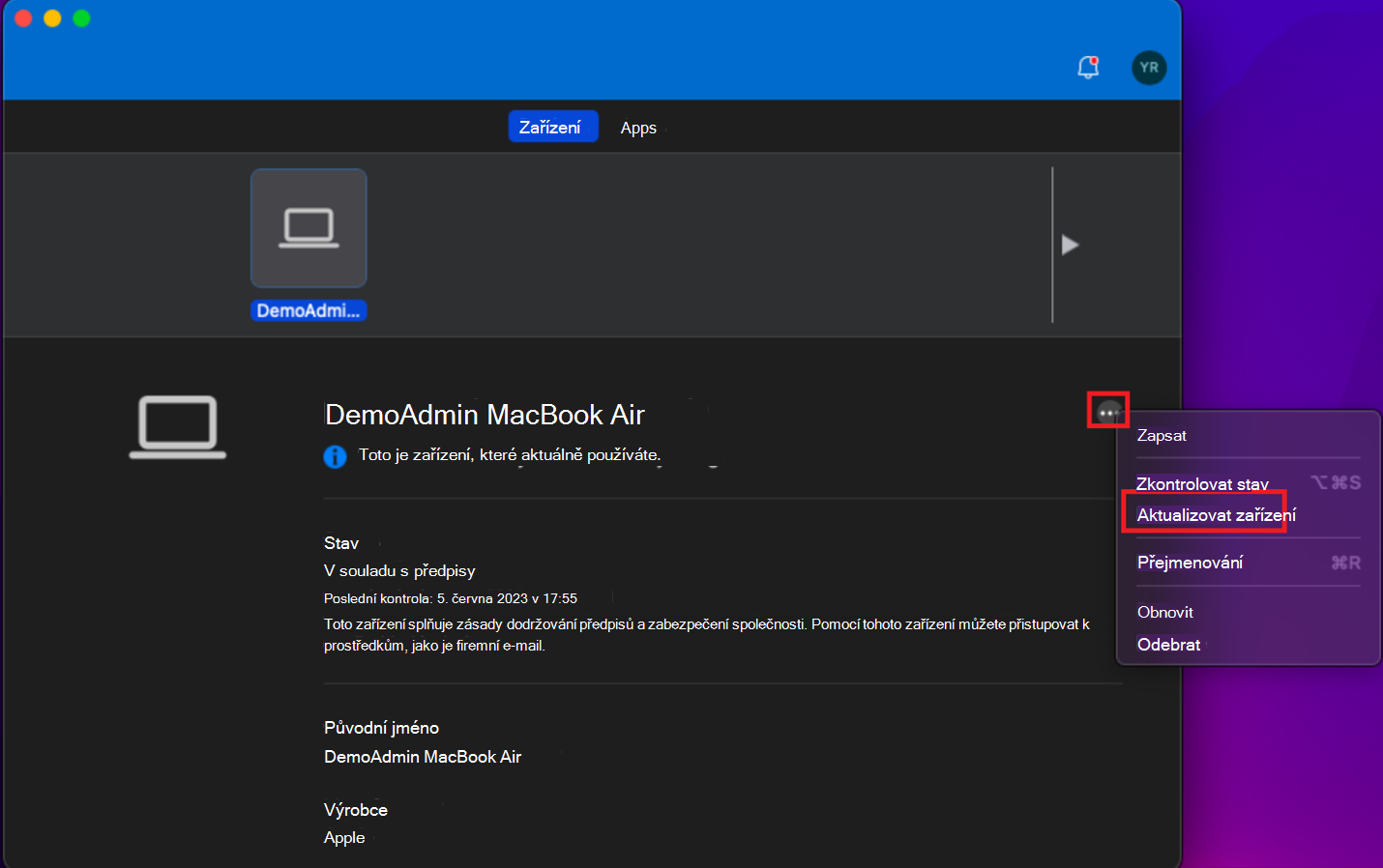The height and width of the screenshot is (868, 1383).
Task: Click the Apple manufacturer value
Action: coord(344,837)
